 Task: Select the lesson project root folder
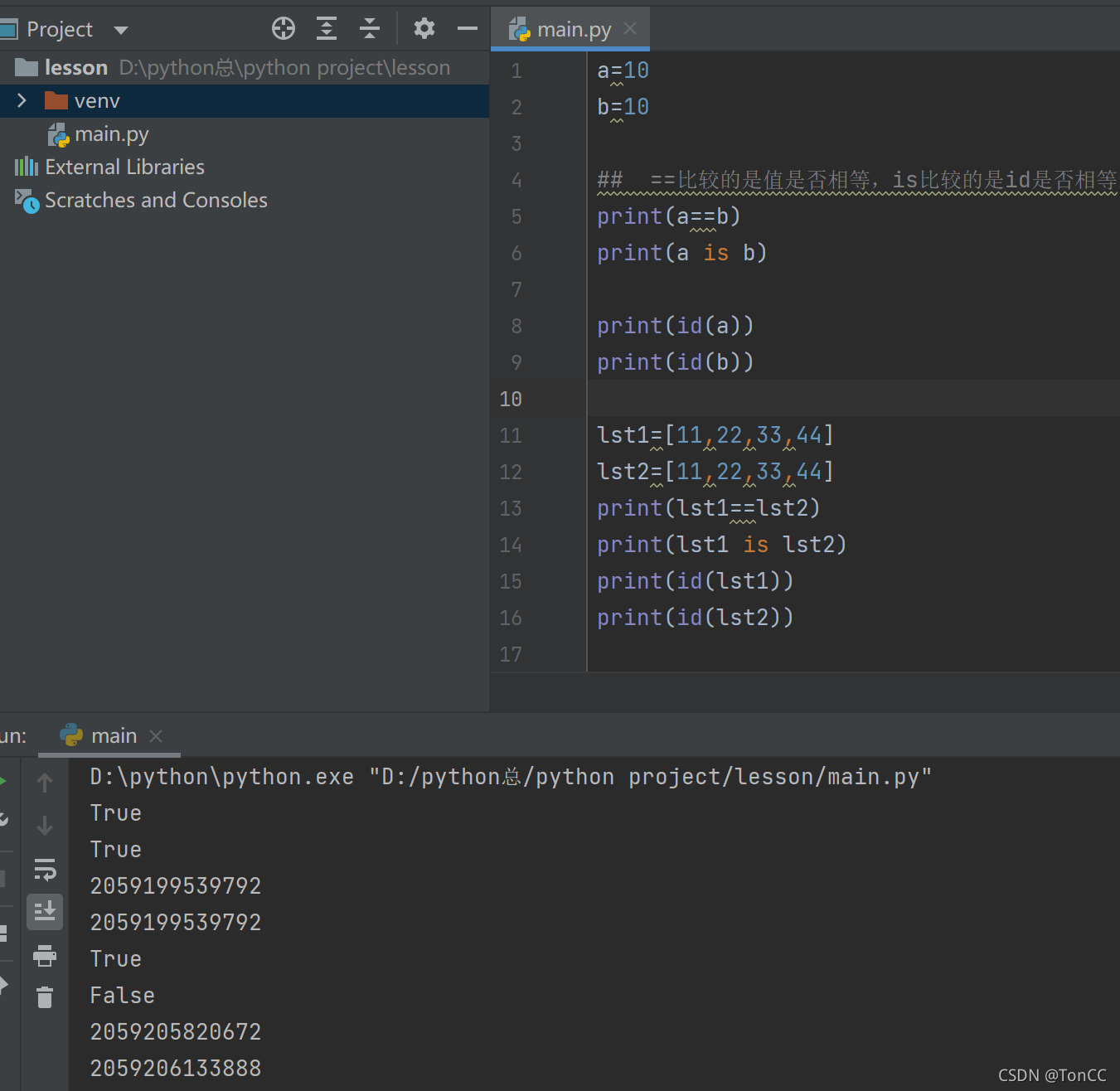pos(76,67)
